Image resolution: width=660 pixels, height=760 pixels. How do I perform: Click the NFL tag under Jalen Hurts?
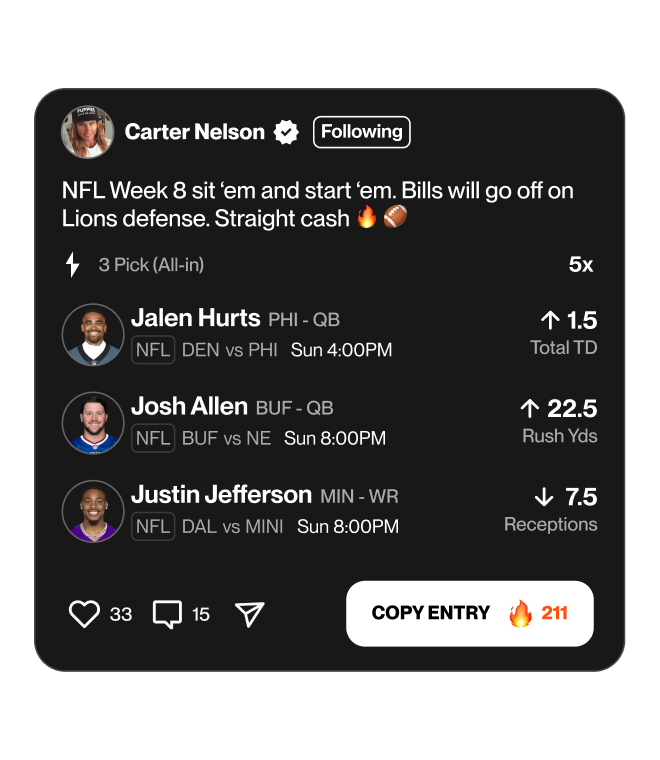click(x=153, y=350)
